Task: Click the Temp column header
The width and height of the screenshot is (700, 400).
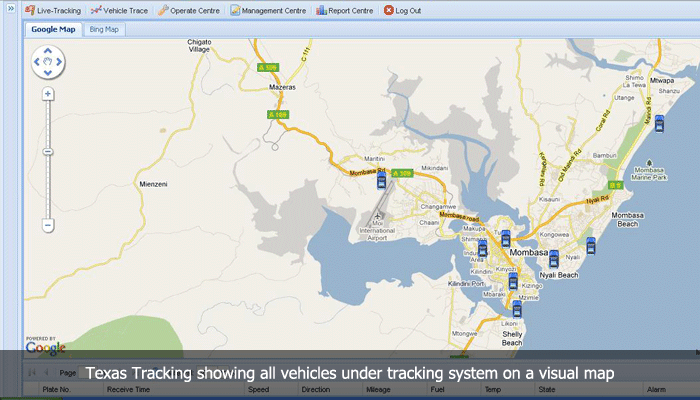Action: pos(493,389)
